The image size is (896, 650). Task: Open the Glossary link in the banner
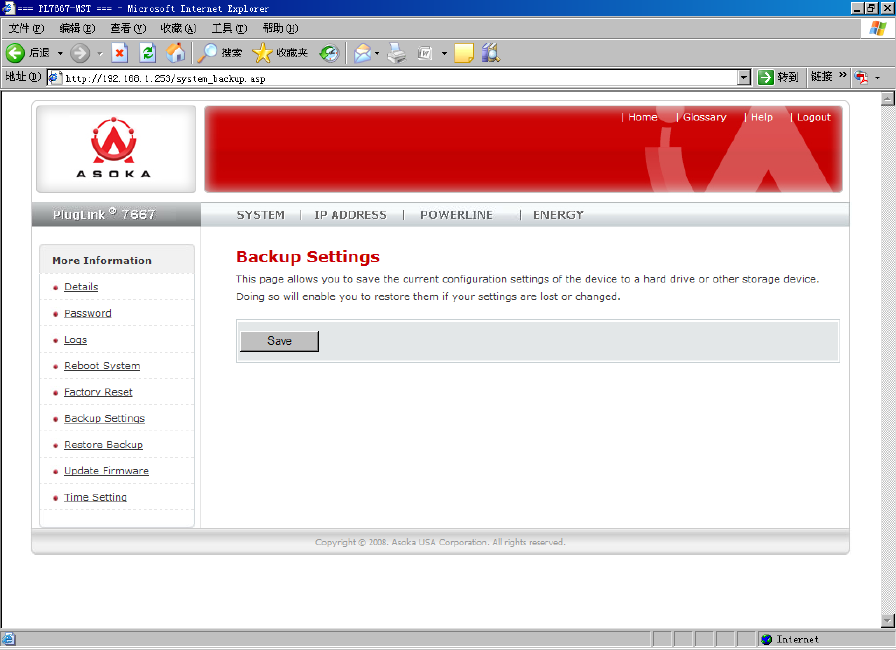[x=705, y=117]
